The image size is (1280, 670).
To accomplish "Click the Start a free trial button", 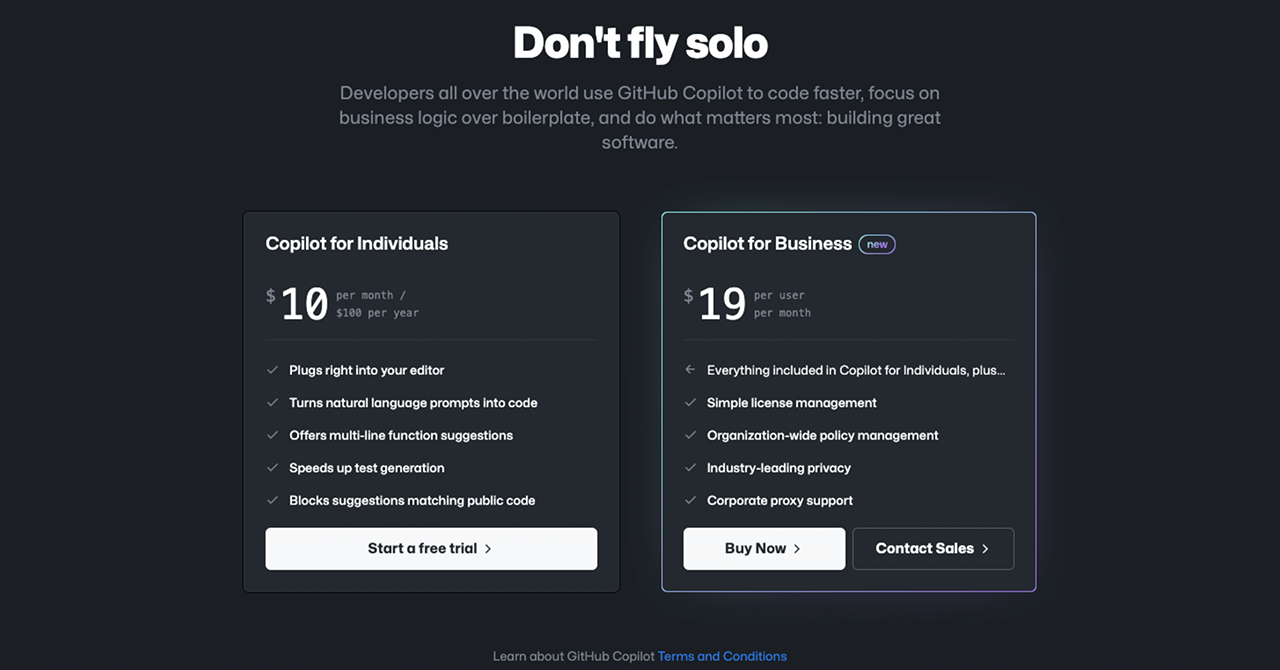I will pos(431,549).
